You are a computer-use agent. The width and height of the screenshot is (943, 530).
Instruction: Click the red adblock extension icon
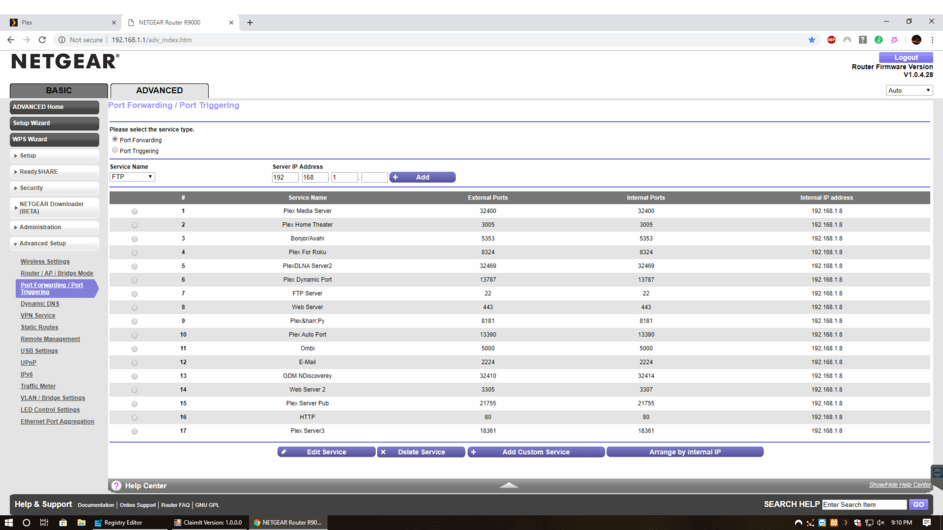(x=831, y=40)
